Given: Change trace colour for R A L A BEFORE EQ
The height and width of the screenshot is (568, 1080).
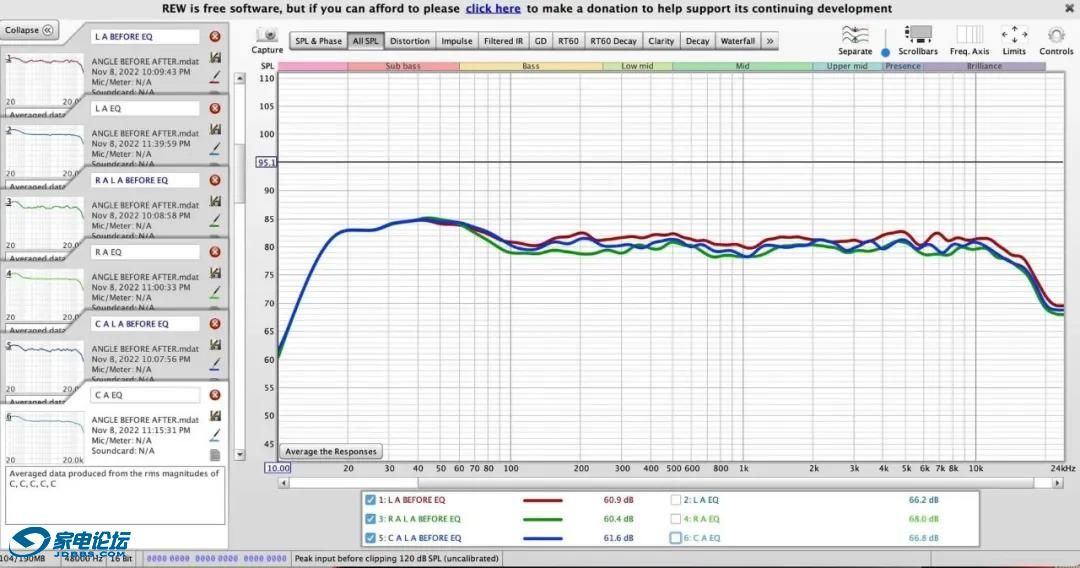Looking at the screenshot, I should (x=216, y=220).
